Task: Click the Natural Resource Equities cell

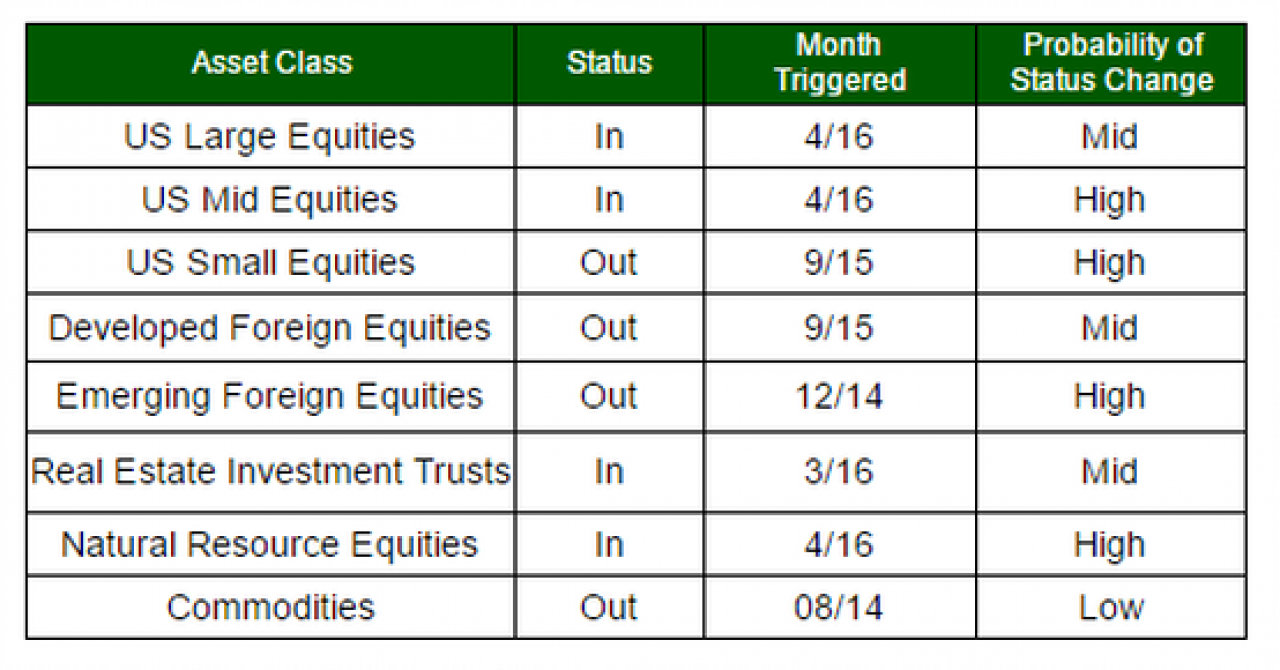Action: coord(270,545)
